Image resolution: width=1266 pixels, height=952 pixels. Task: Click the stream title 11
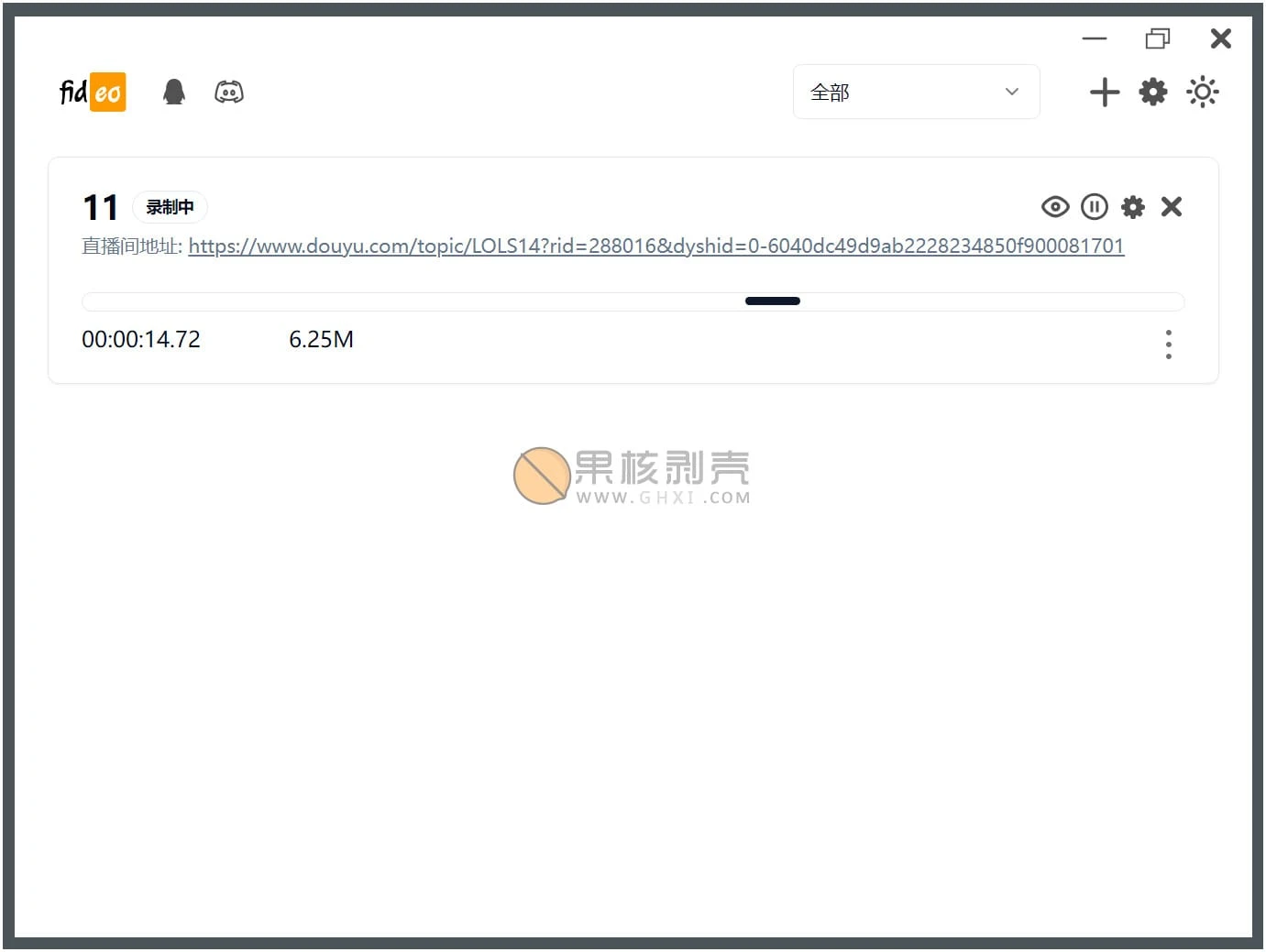[100, 207]
